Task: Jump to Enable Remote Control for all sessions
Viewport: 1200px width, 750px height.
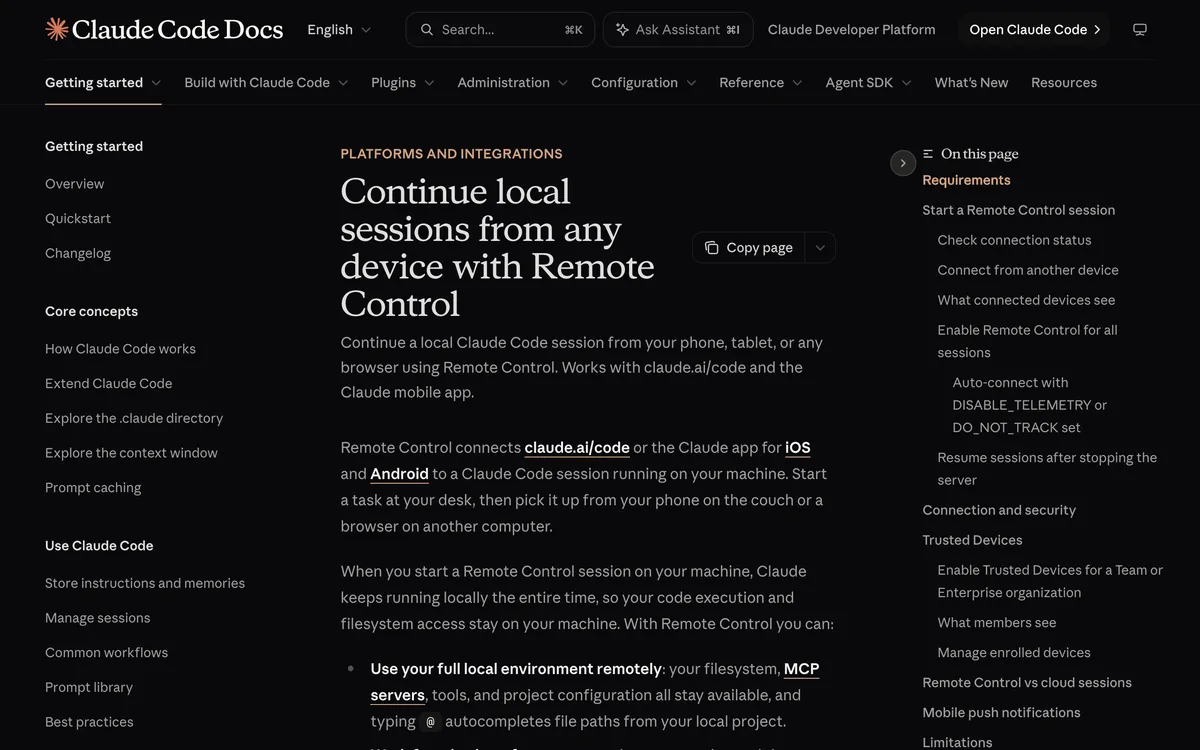Action: 1027,341
